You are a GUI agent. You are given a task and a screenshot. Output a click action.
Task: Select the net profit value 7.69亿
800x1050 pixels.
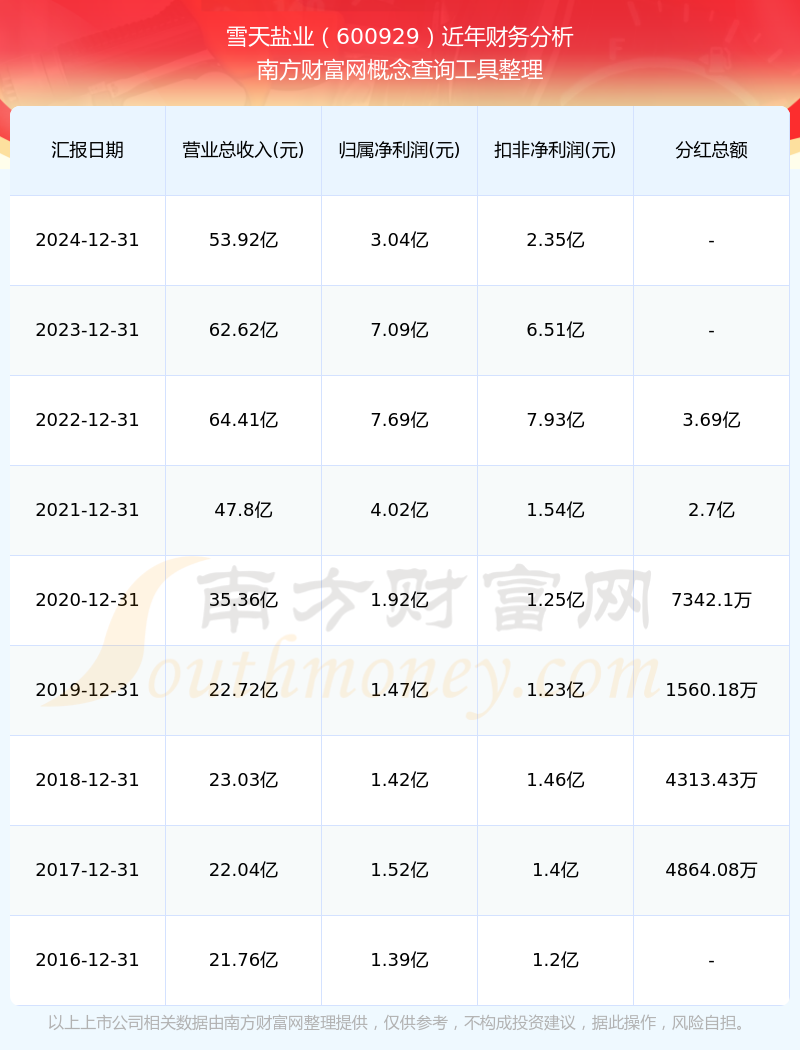tap(400, 420)
